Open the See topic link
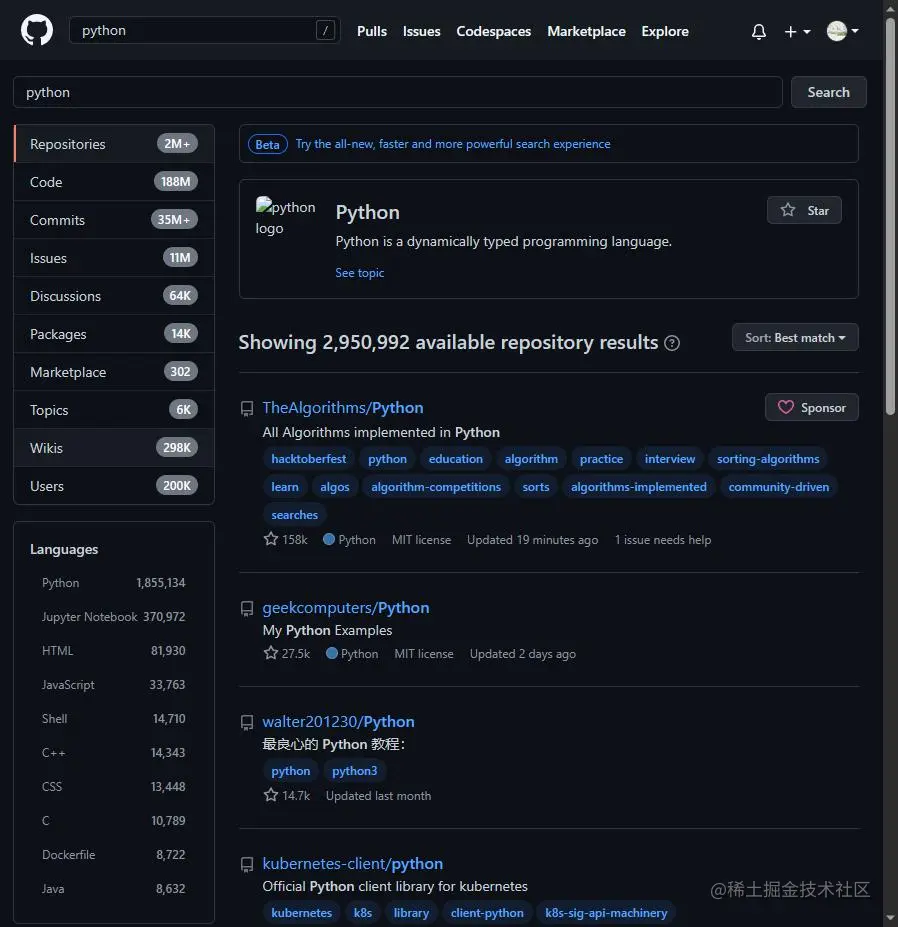Screen dimensions: 898x927 coord(359,273)
